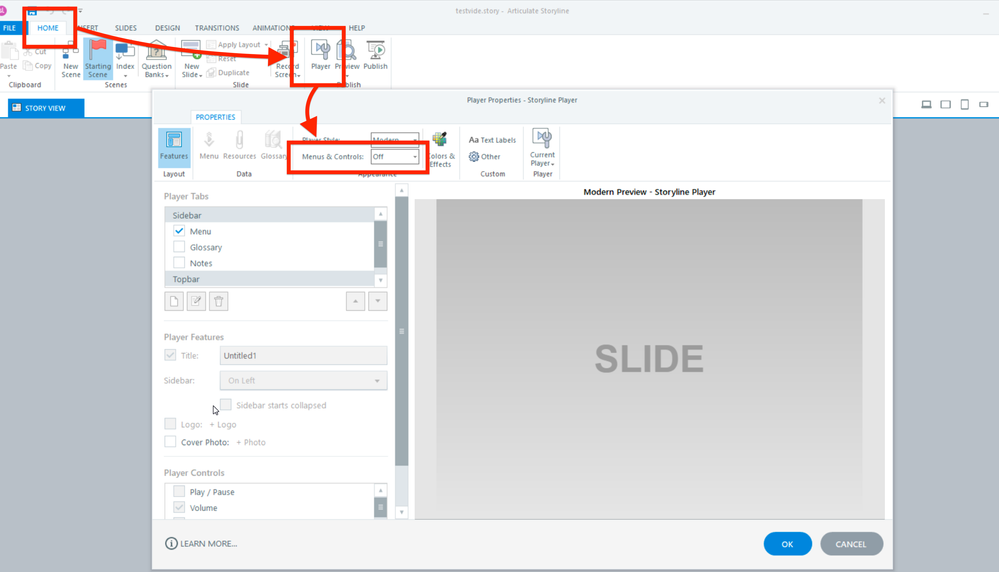999x572 pixels.
Task: Switch to desktop view icon at top right
Action: coord(926,104)
